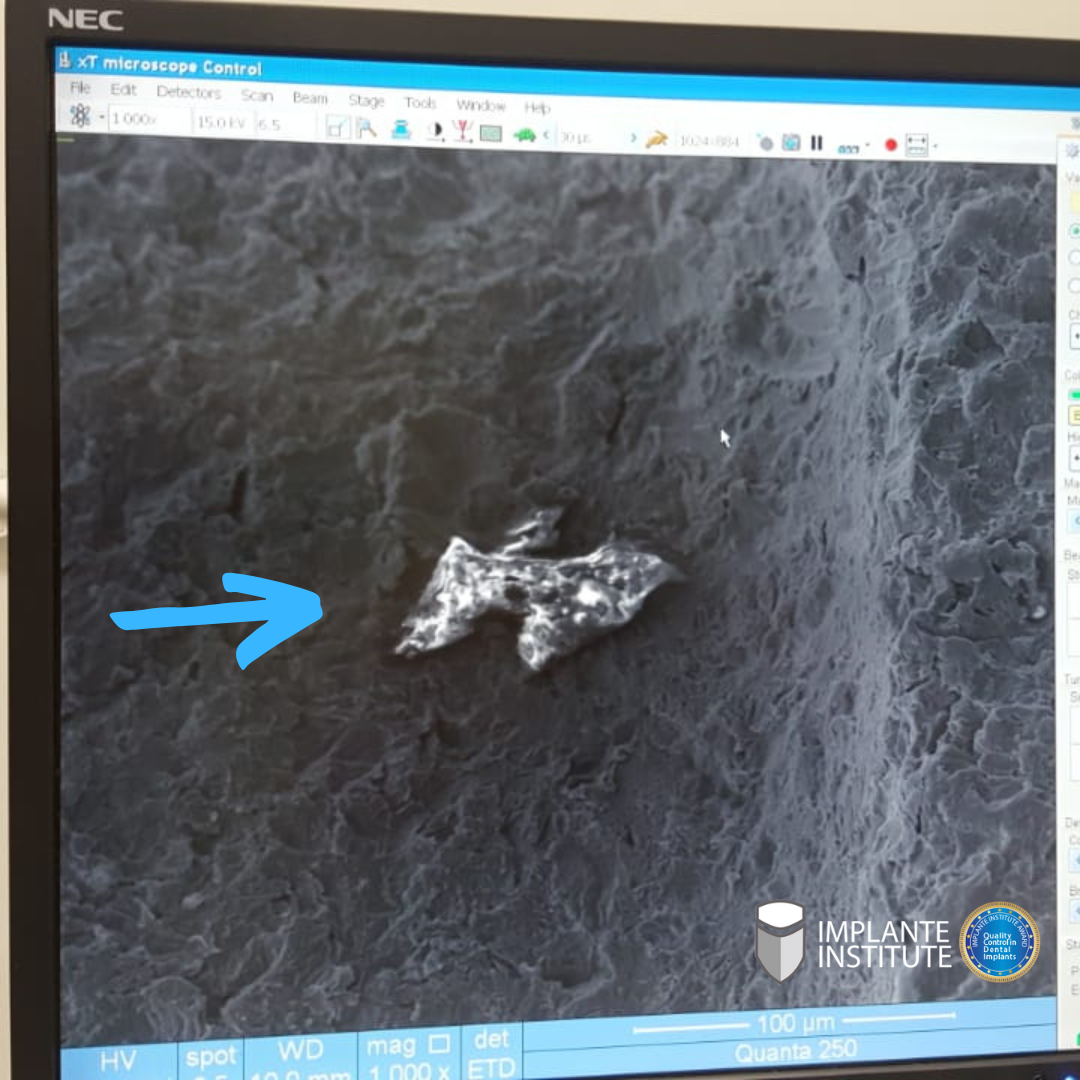Click the beam control atom icon
This screenshot has height=1080, width=1080.
pyautogui.click(x=80, y=116)
